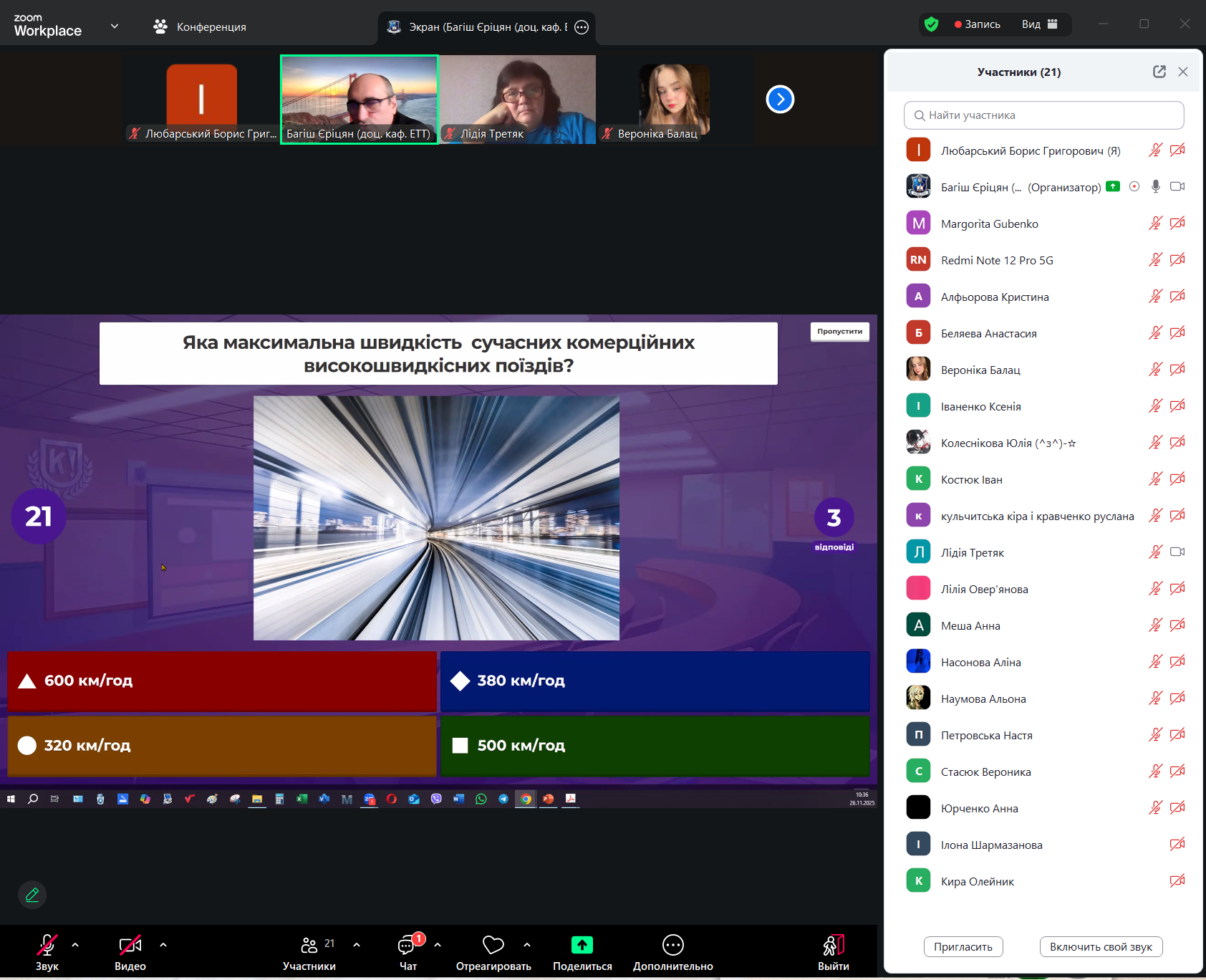Click the Chrome icon in the shared taskbar

526,799
